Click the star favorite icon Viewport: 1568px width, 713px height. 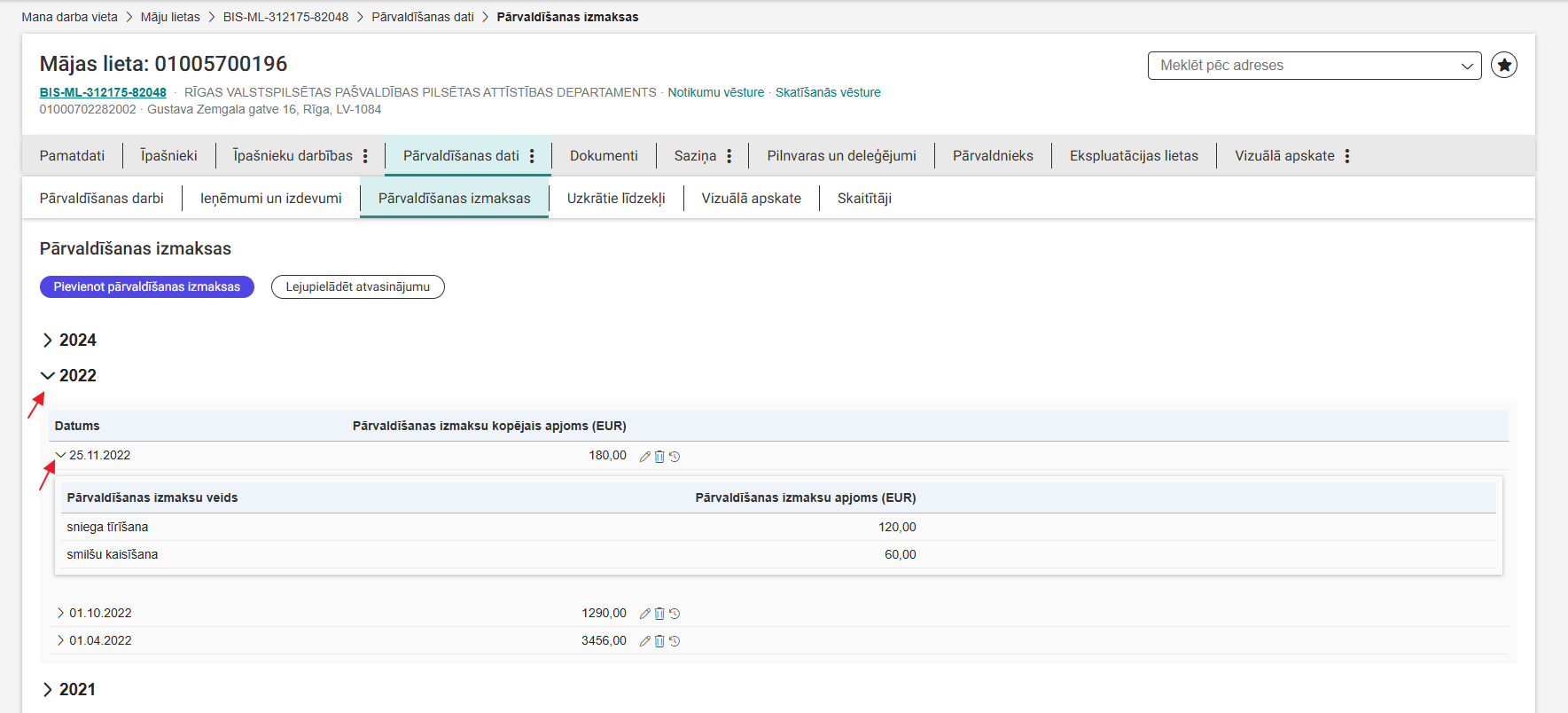point(1503,65)
